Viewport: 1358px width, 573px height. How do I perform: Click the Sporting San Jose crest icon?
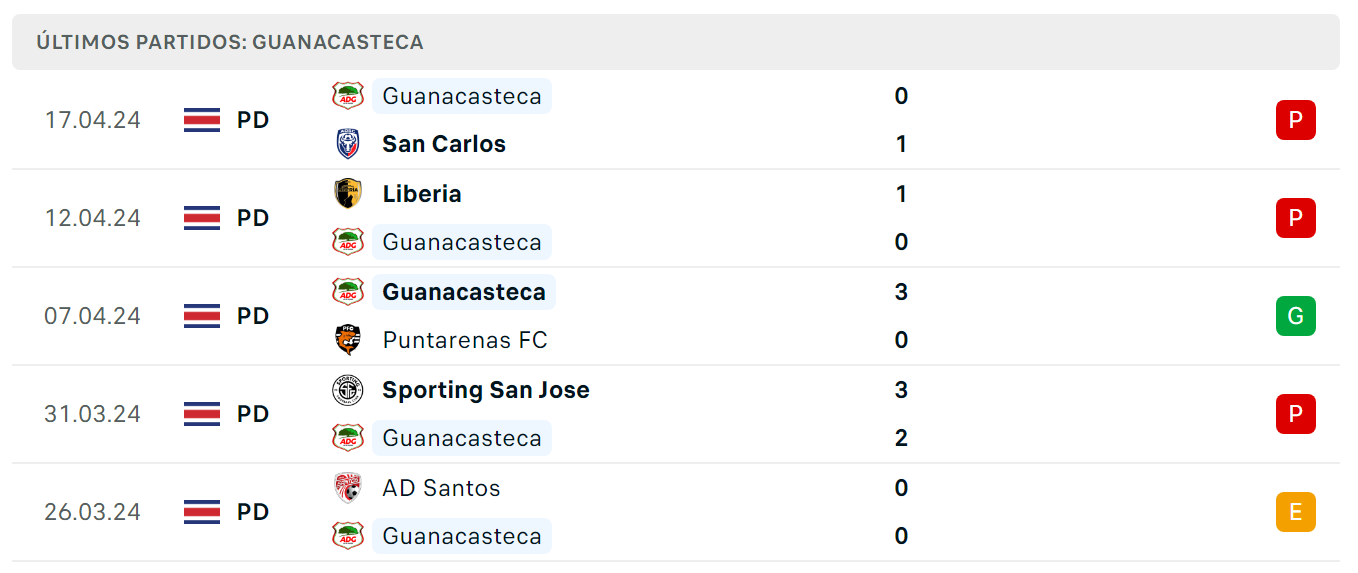pos(348,390)
